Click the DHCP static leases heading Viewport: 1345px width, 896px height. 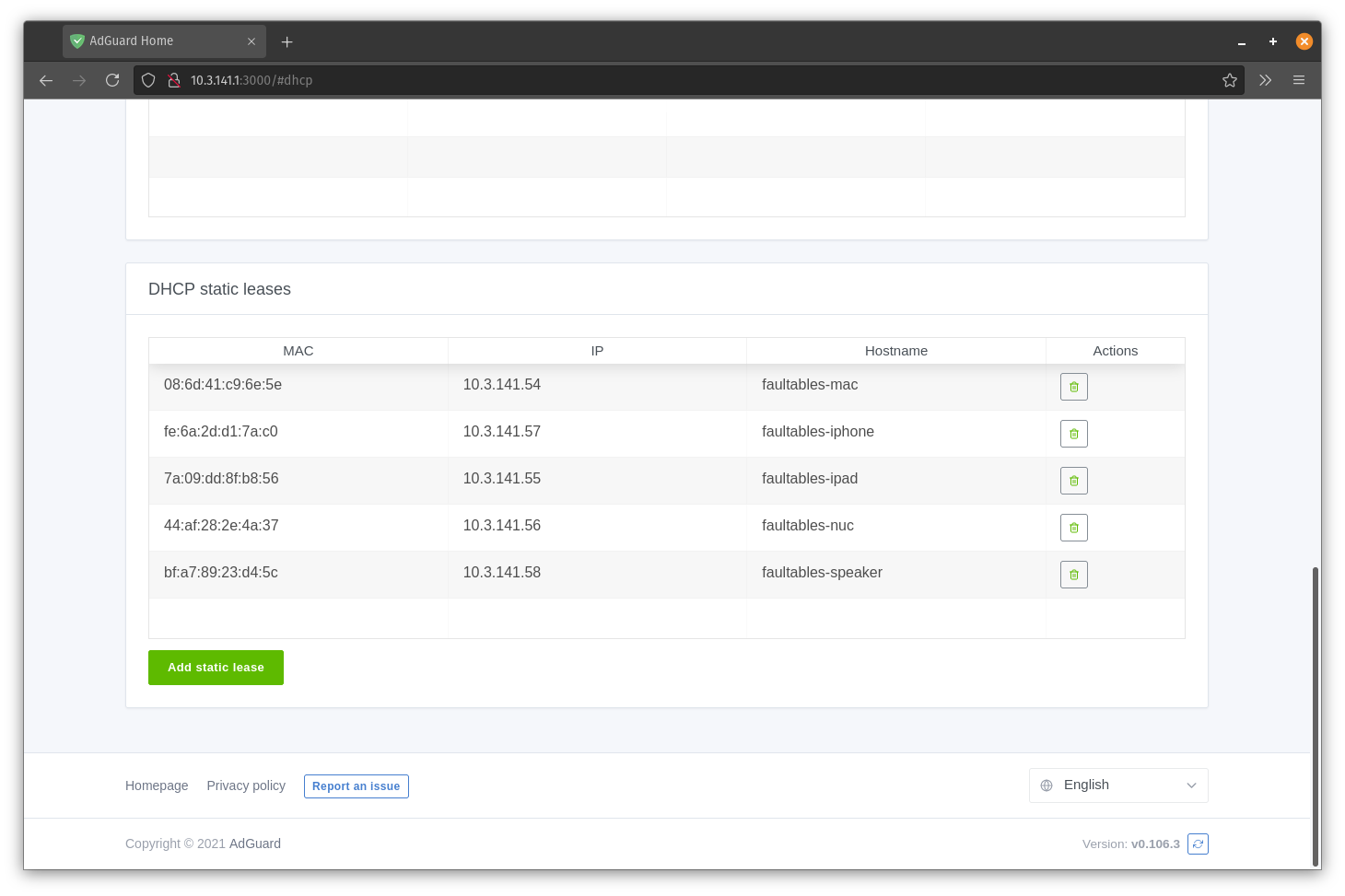(x=219, y=289)
